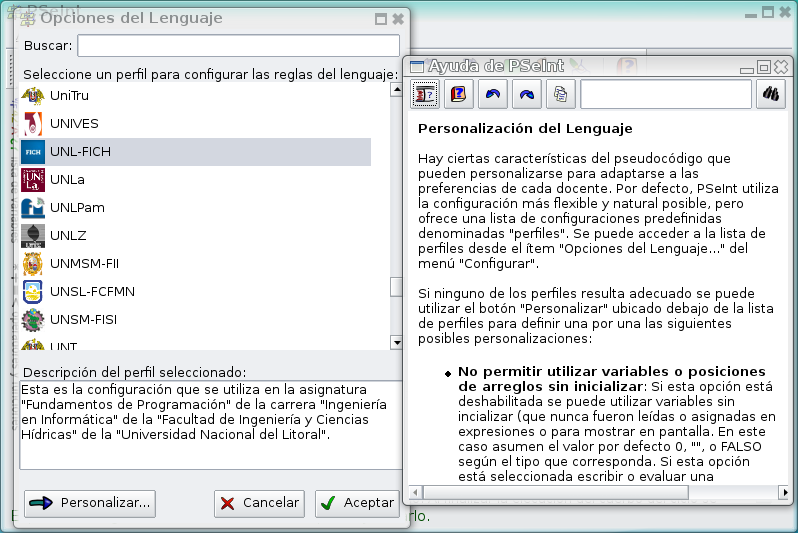The image size is (798, 533).
Task: Close the Ayuda de PSeInt window
Action: [x=781, y=67]
